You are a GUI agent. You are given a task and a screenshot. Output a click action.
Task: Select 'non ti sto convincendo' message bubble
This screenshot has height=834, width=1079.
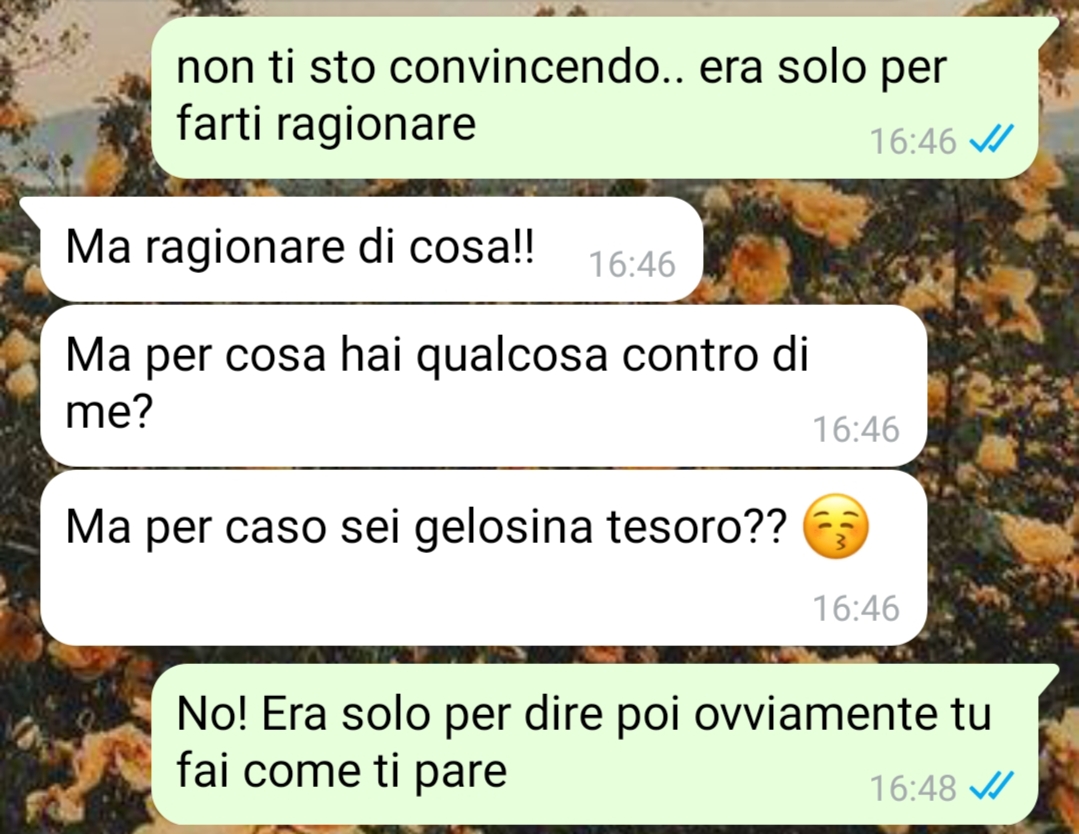(594, 98)
